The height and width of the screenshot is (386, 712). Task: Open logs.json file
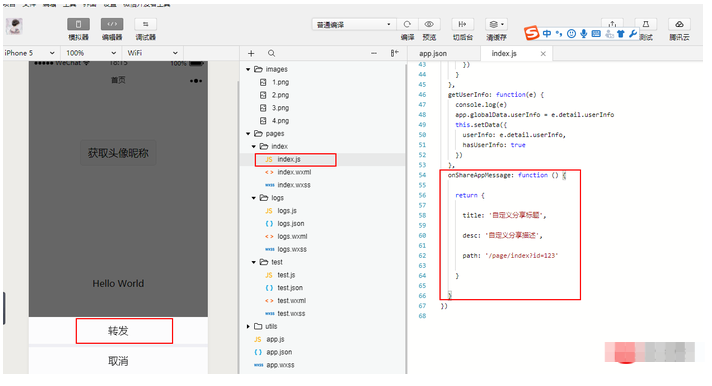point(291,223)
